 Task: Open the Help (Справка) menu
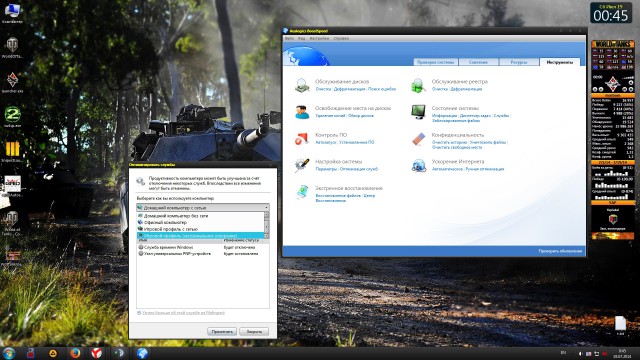click(341, 38)
